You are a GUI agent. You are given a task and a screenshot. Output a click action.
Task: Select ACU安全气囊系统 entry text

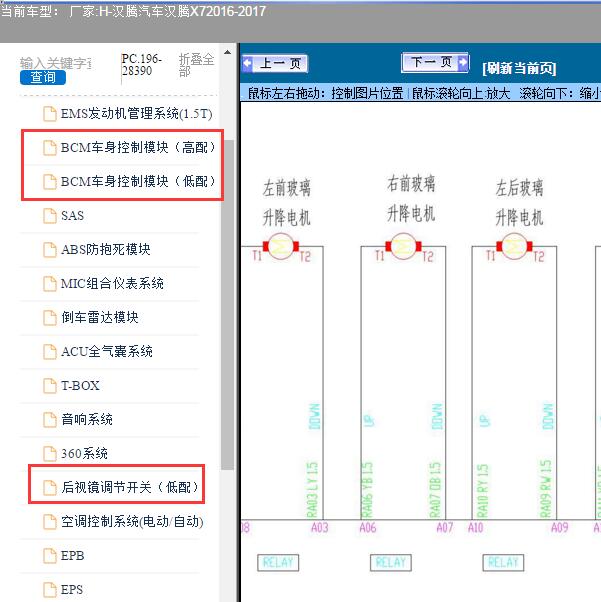click(x=106, y=351)
